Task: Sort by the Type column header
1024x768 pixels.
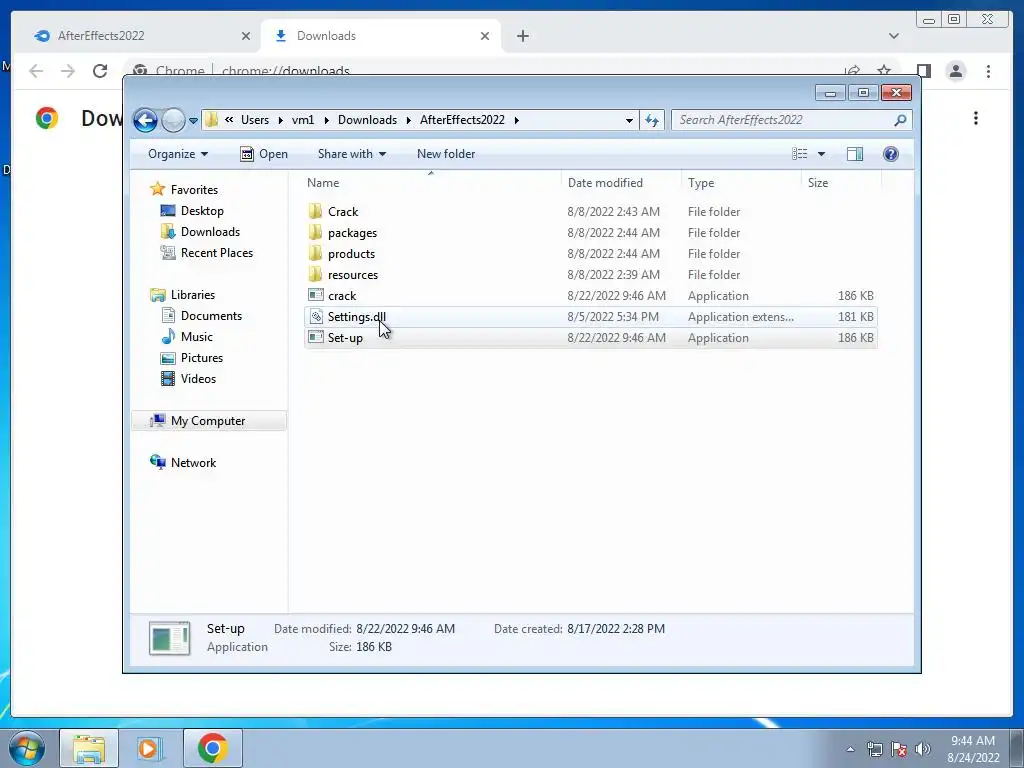Action: (741, 183)
